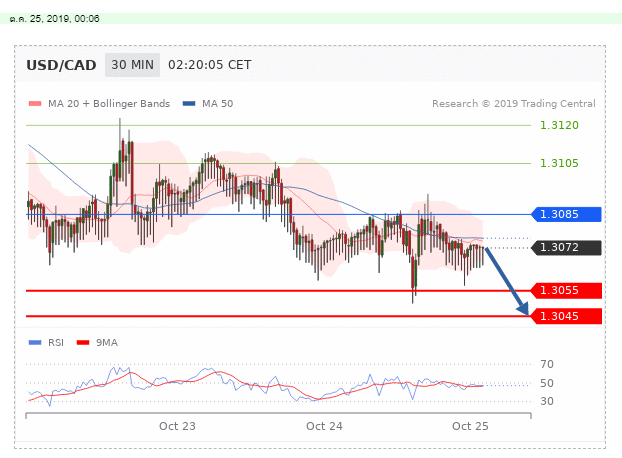Click the RSI legend label

pyautogui.click(x=56, y=343)
